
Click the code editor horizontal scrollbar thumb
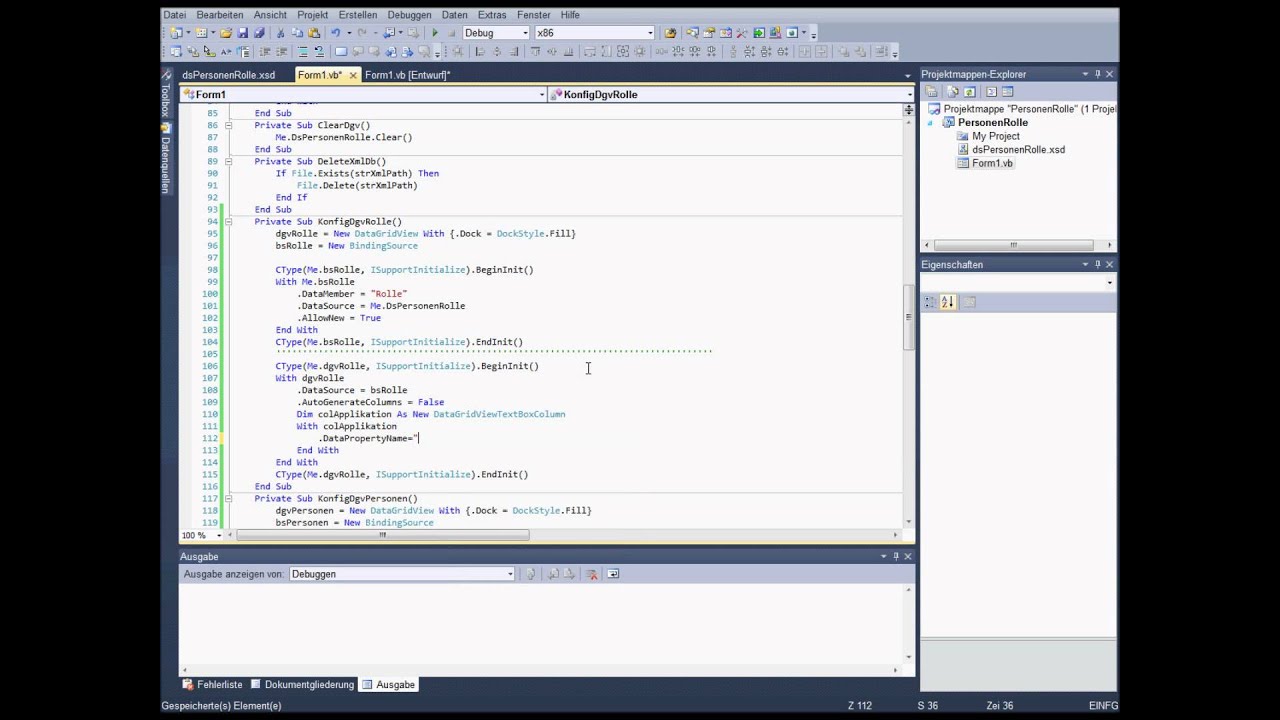(383, 535)
